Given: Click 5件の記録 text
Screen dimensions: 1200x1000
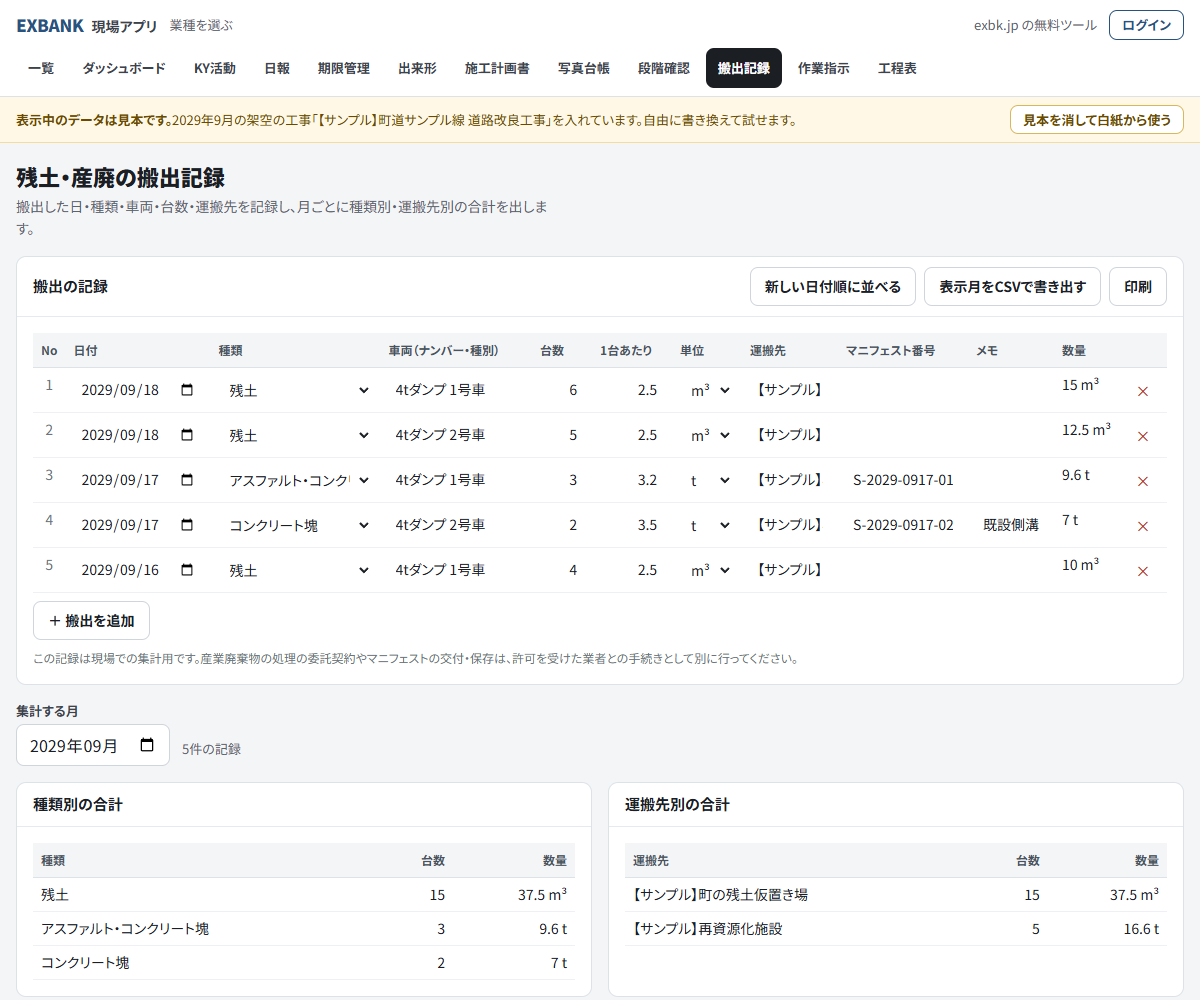Looking at the screenshot, I should 211,749.
